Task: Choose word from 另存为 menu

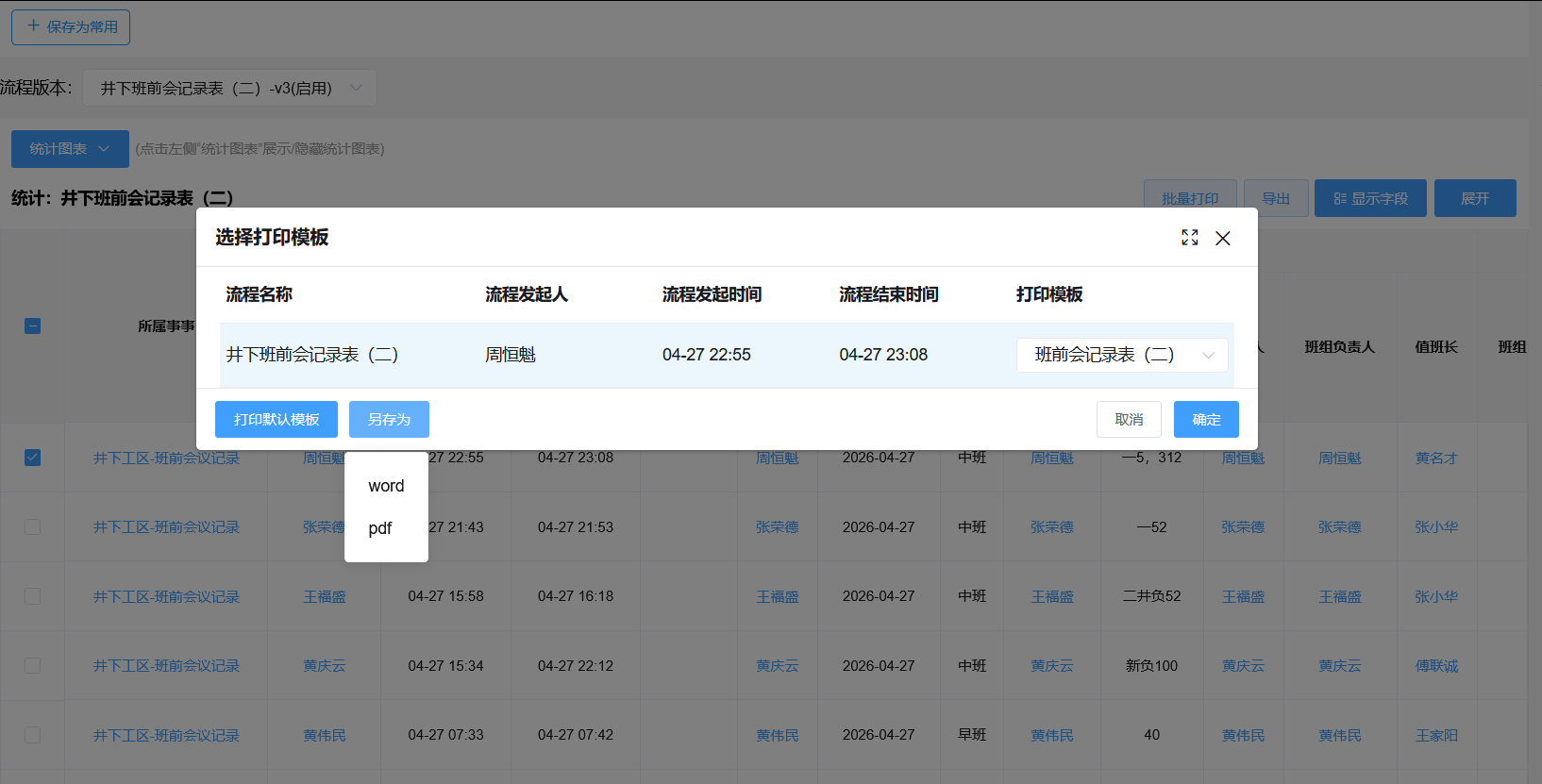Action: click(x=386, y=486)
